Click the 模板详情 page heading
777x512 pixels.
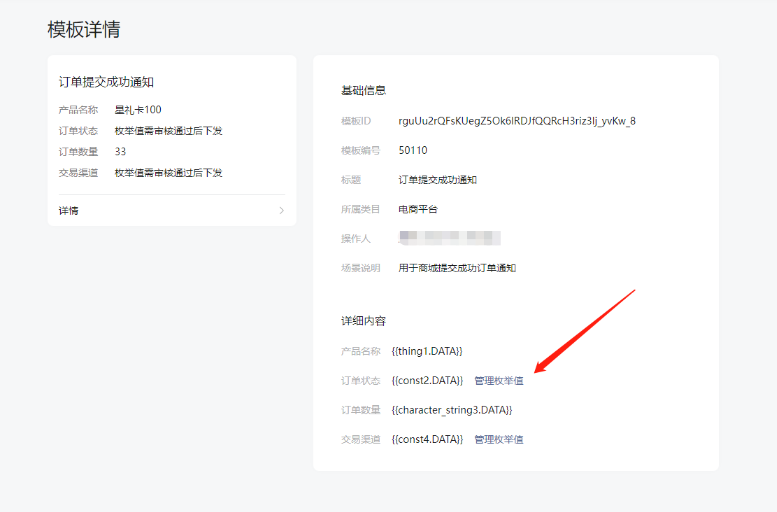tap(84, 30)
